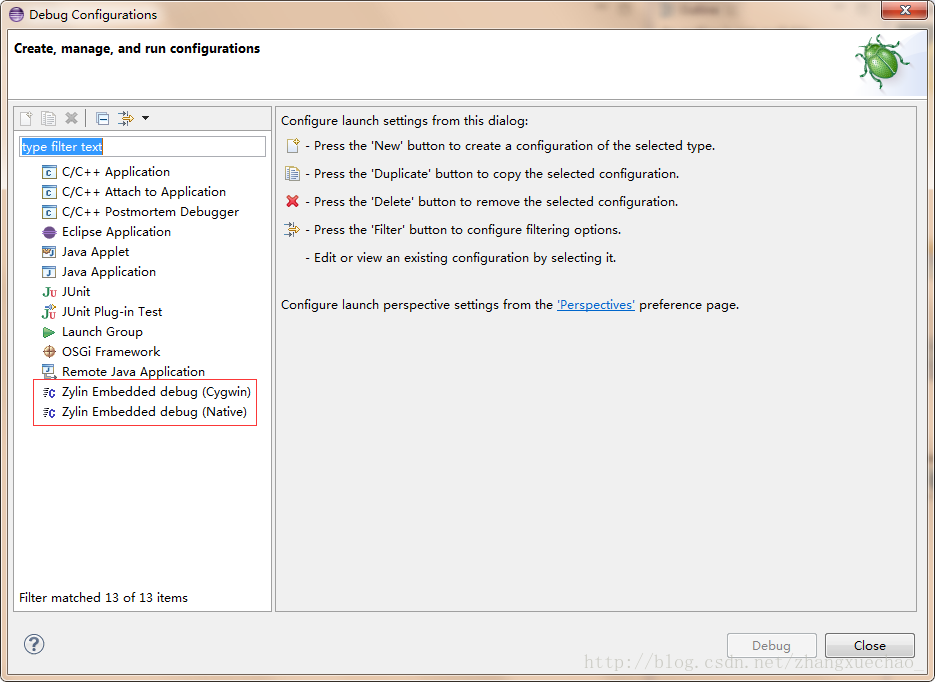Open the filter dropdown arrow in toolbar
The width and height of the screenshot is (935, 682).
click(145, 118)
